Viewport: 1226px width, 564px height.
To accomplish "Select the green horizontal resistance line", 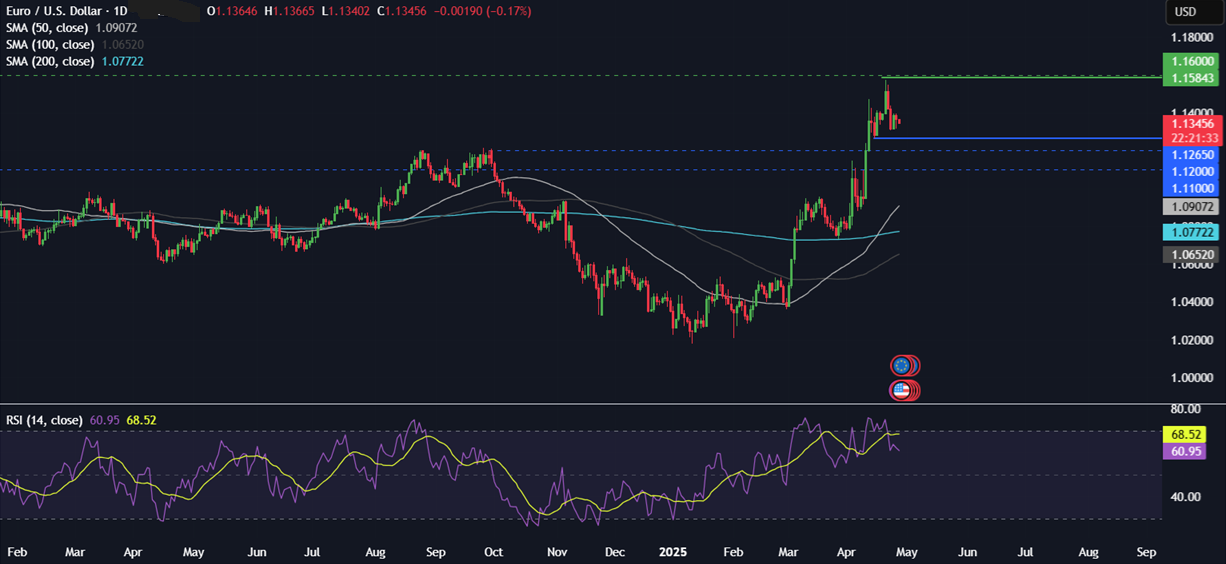I will click(1020, 77).
